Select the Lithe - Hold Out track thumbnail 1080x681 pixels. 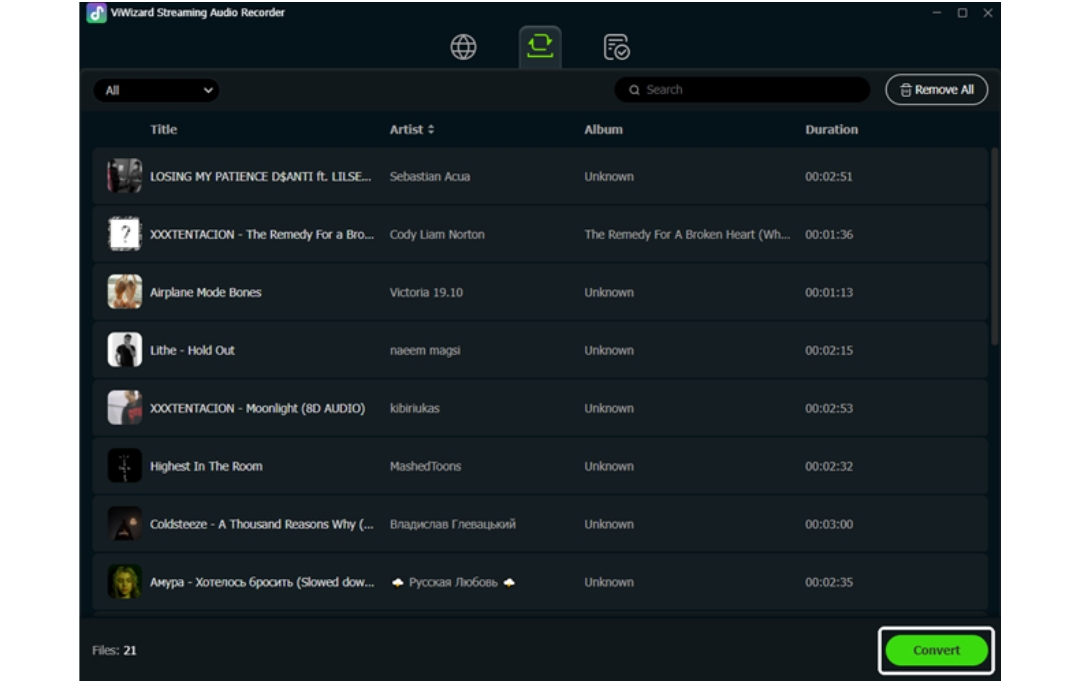(x=125, y=350)
